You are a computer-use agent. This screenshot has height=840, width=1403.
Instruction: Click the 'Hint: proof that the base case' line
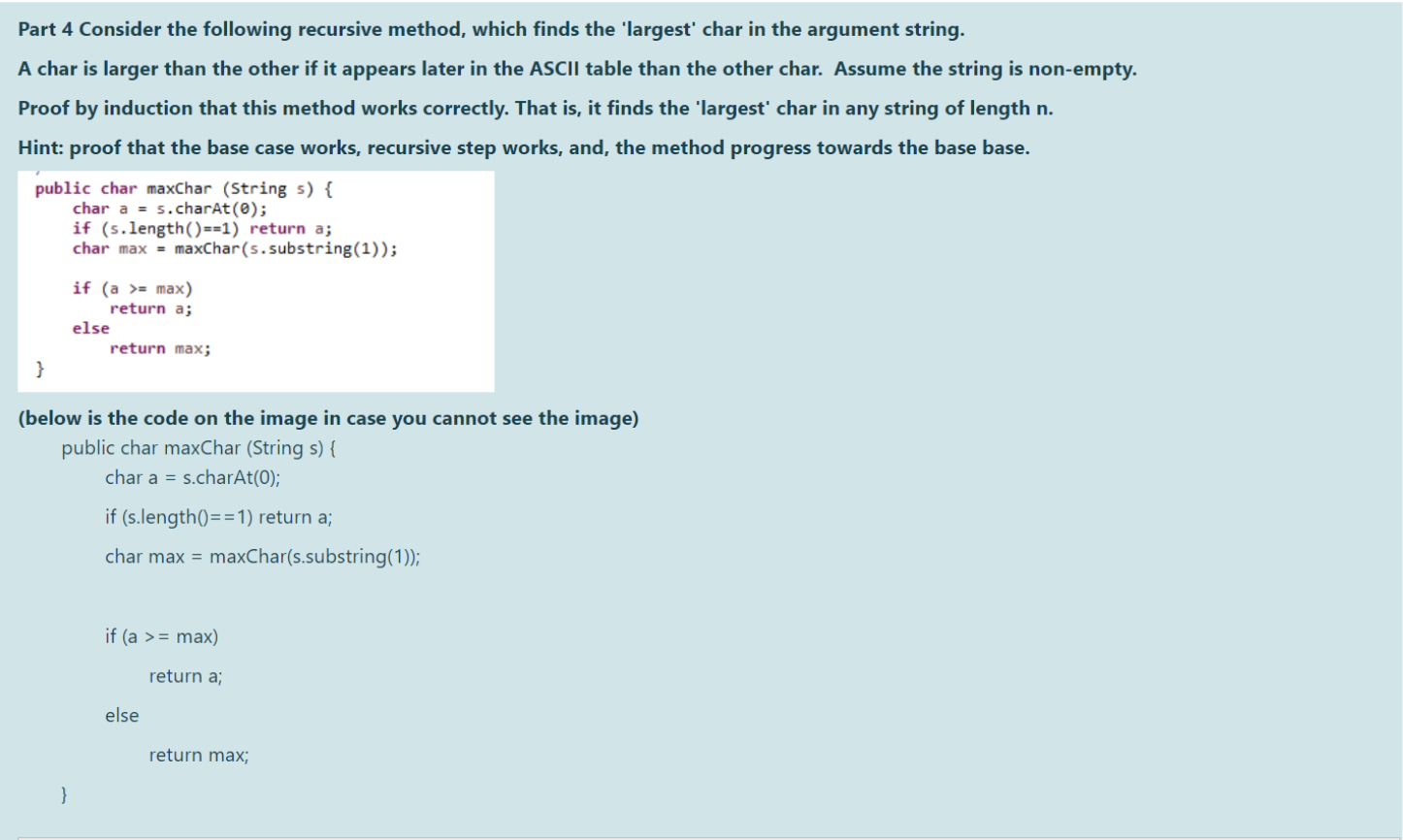[524, 147]
